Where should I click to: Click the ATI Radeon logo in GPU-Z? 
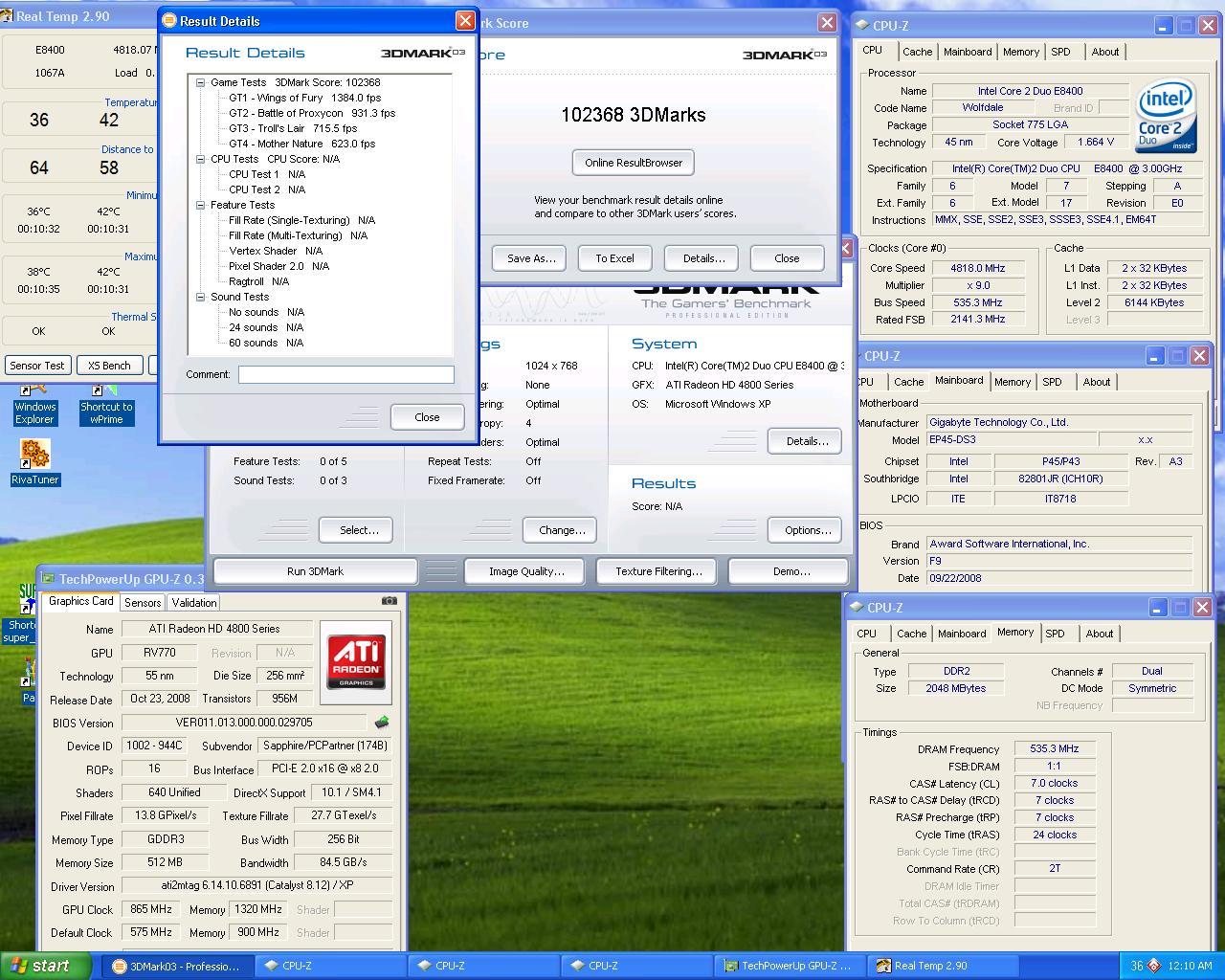point(356,660)
